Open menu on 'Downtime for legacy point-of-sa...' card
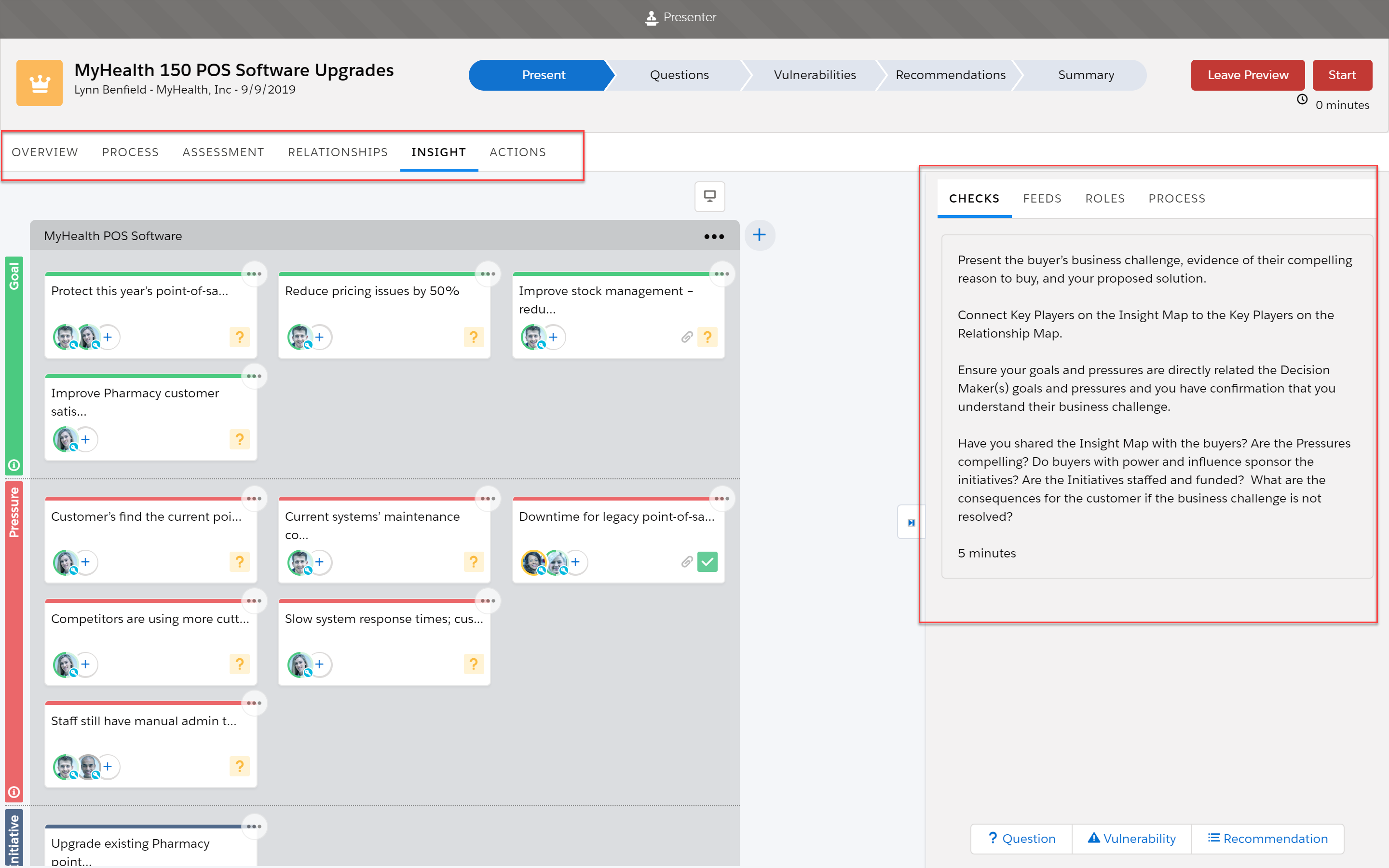The height and width of the screenshot is (868, 1389). (x=722, y=498)
